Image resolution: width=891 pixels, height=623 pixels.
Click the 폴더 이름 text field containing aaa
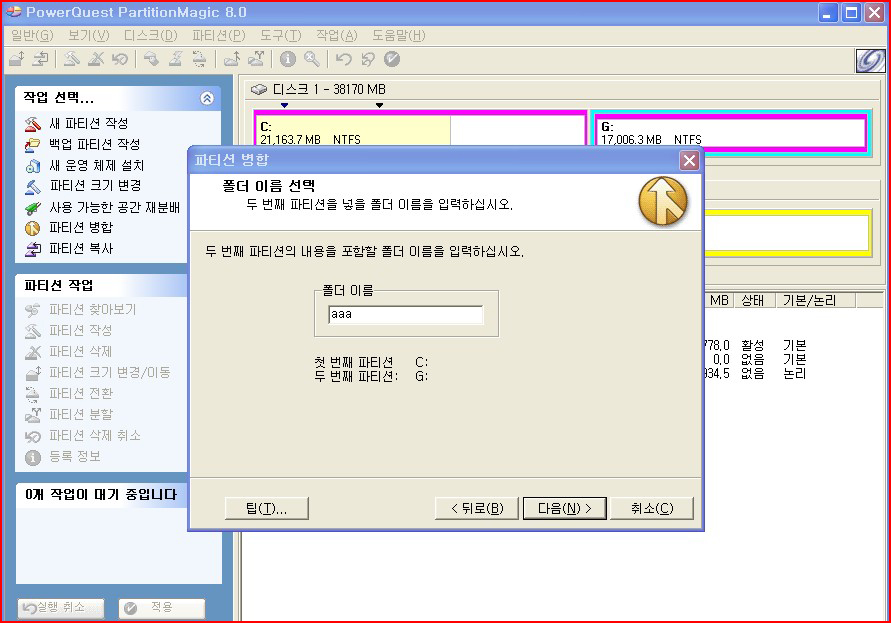406,314
